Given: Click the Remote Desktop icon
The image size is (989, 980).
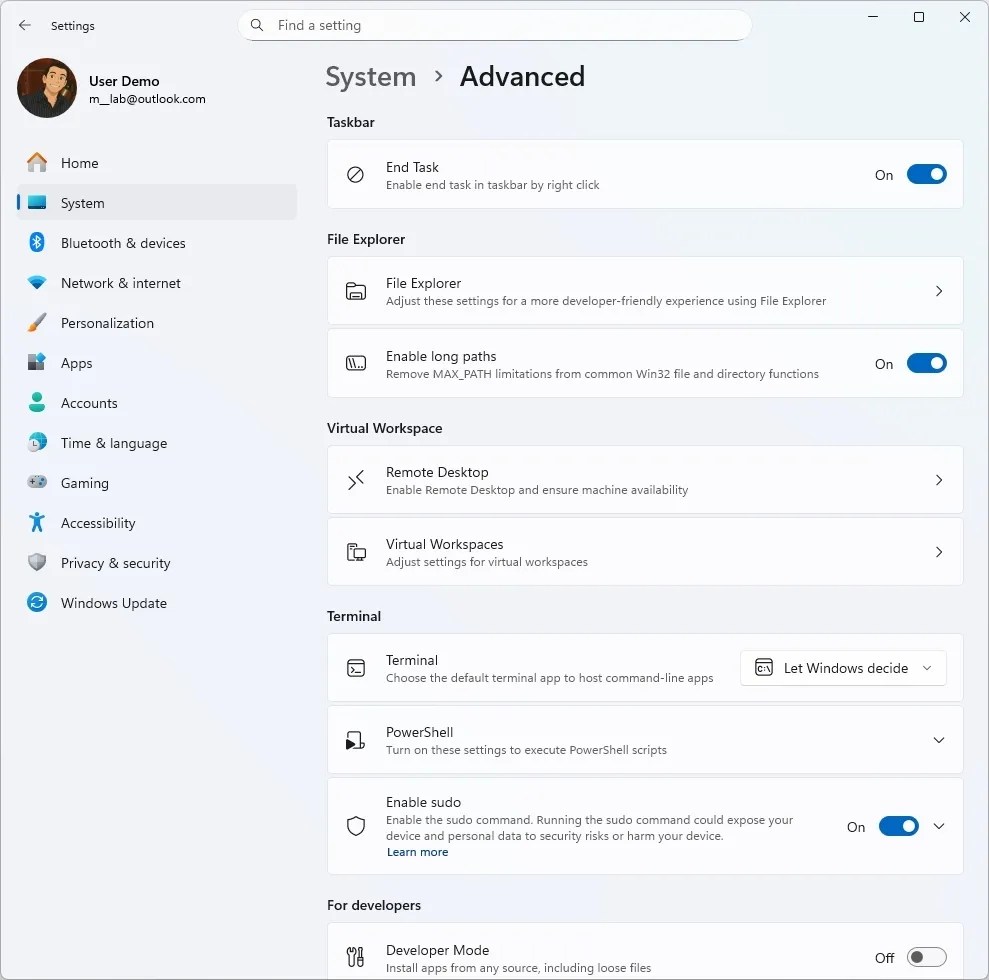Looking at the screenshot, I should click(355, 479).
